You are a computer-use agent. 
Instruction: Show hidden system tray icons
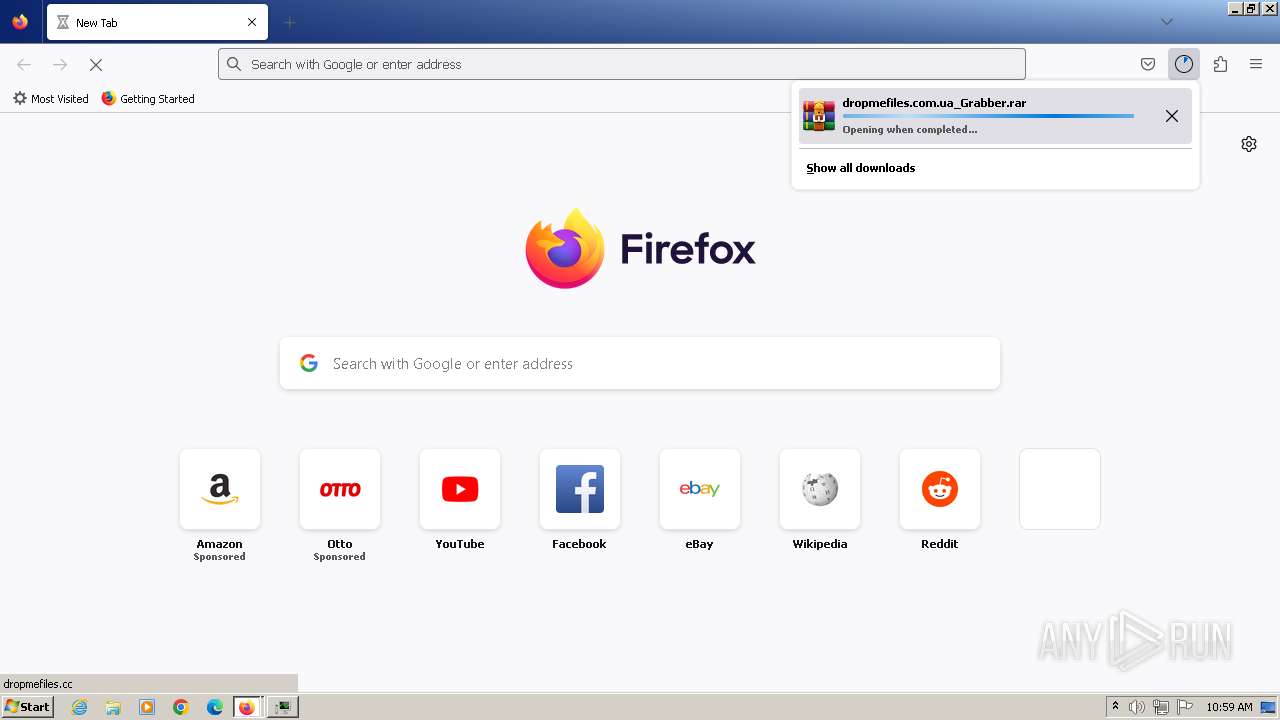[1115, 707]
